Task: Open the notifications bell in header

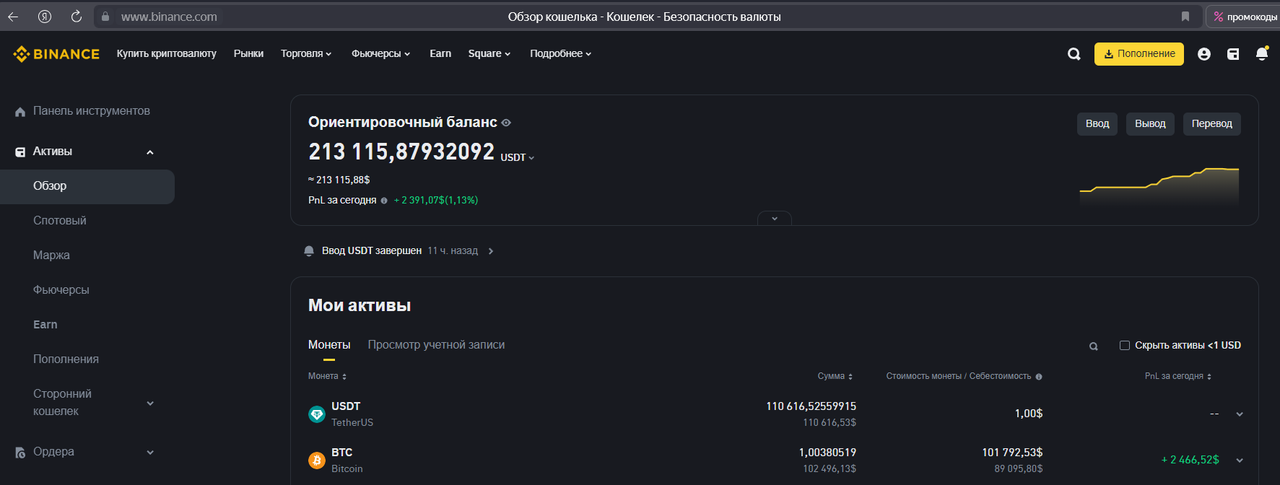Action: 1262,54
